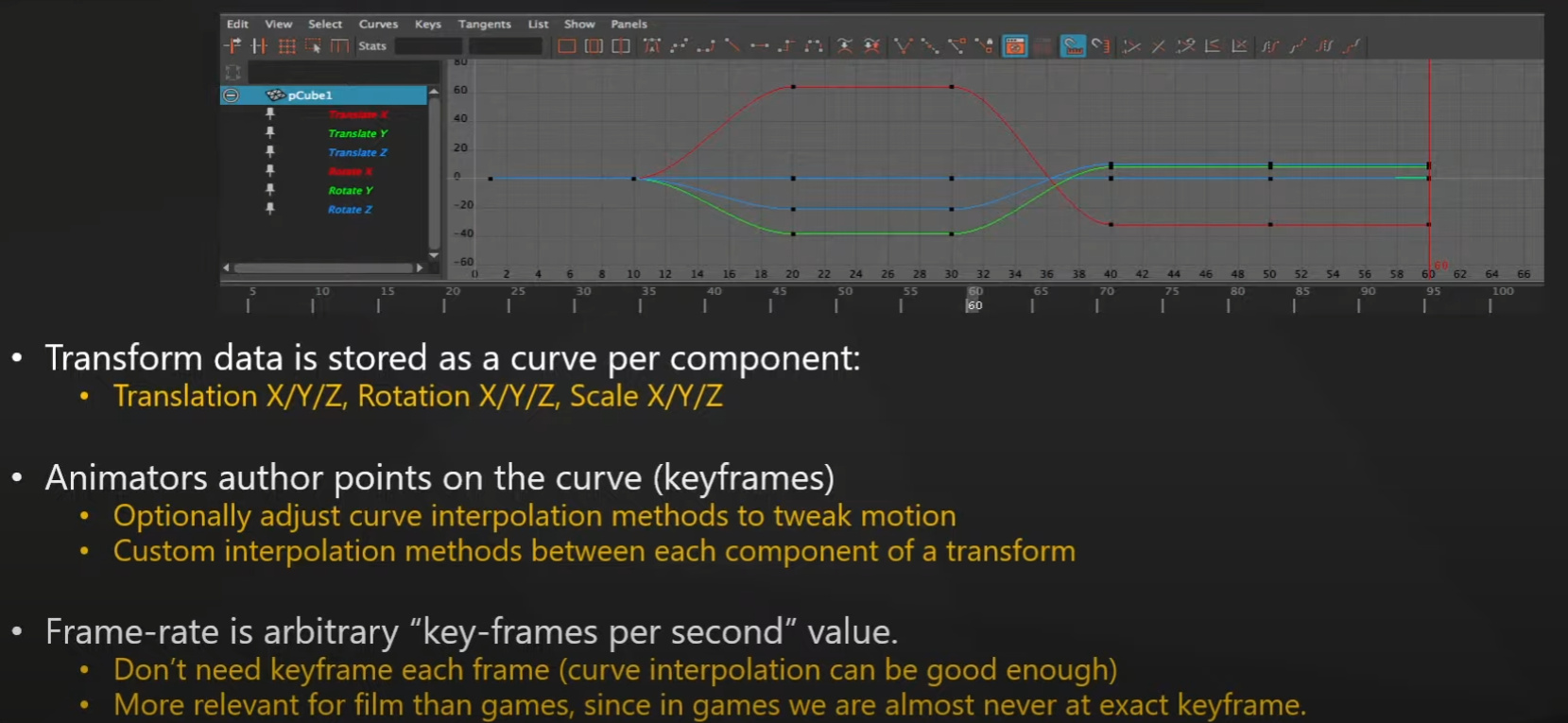Click the Break Tangents icon
The width and height of the screenshot is (1568, 723).
point(904,46)
